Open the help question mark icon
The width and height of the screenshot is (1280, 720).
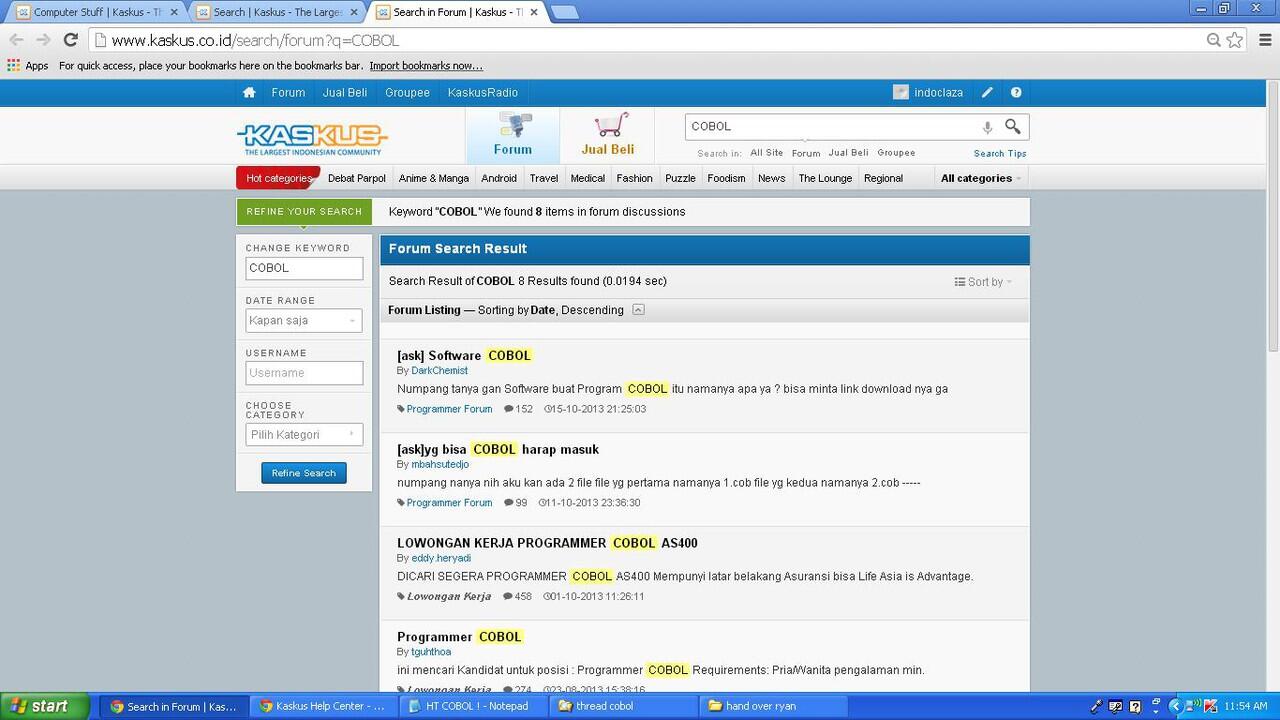pyautogui.click(x=1016, y=92)
